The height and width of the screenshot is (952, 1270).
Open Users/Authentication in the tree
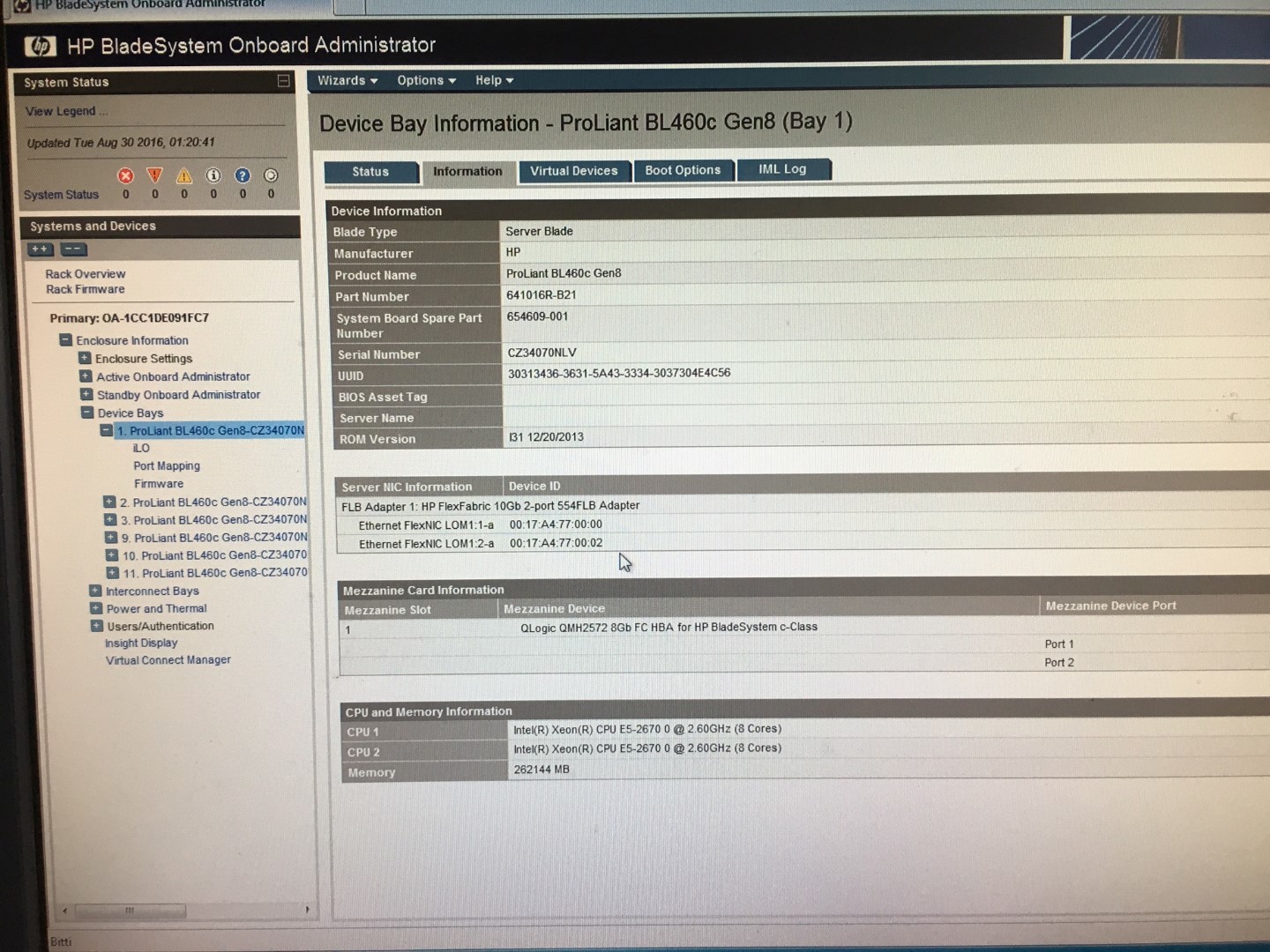161,626
